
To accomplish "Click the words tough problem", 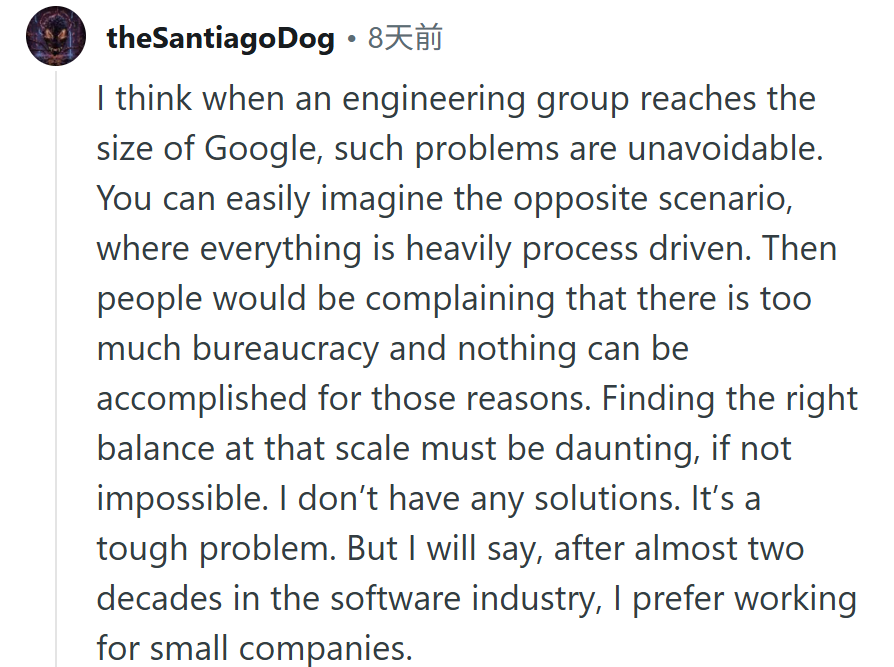I will pos(216,549).
